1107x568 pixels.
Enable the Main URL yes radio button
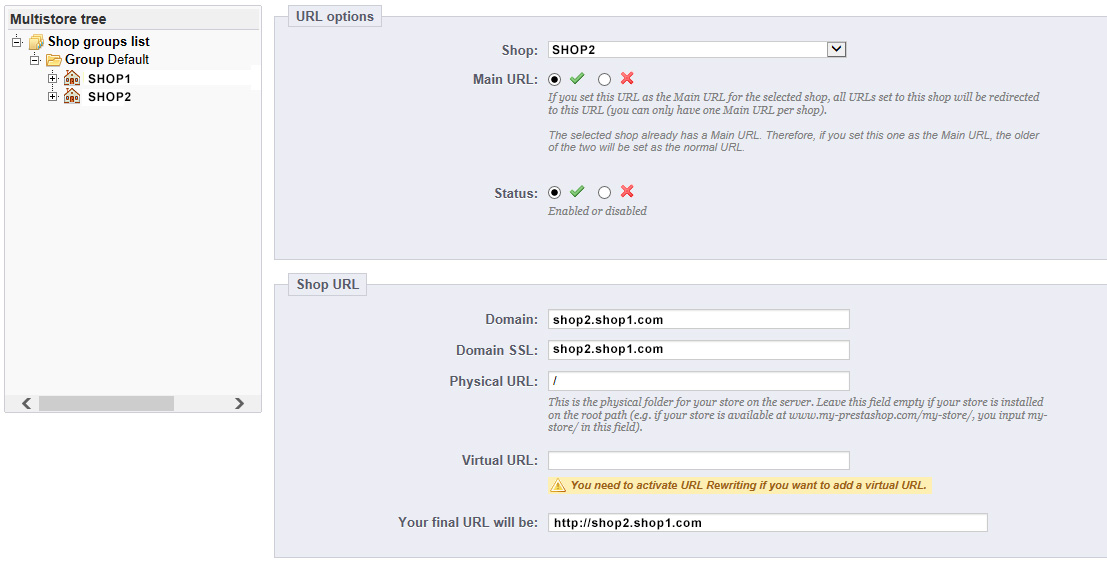(555, 79)
